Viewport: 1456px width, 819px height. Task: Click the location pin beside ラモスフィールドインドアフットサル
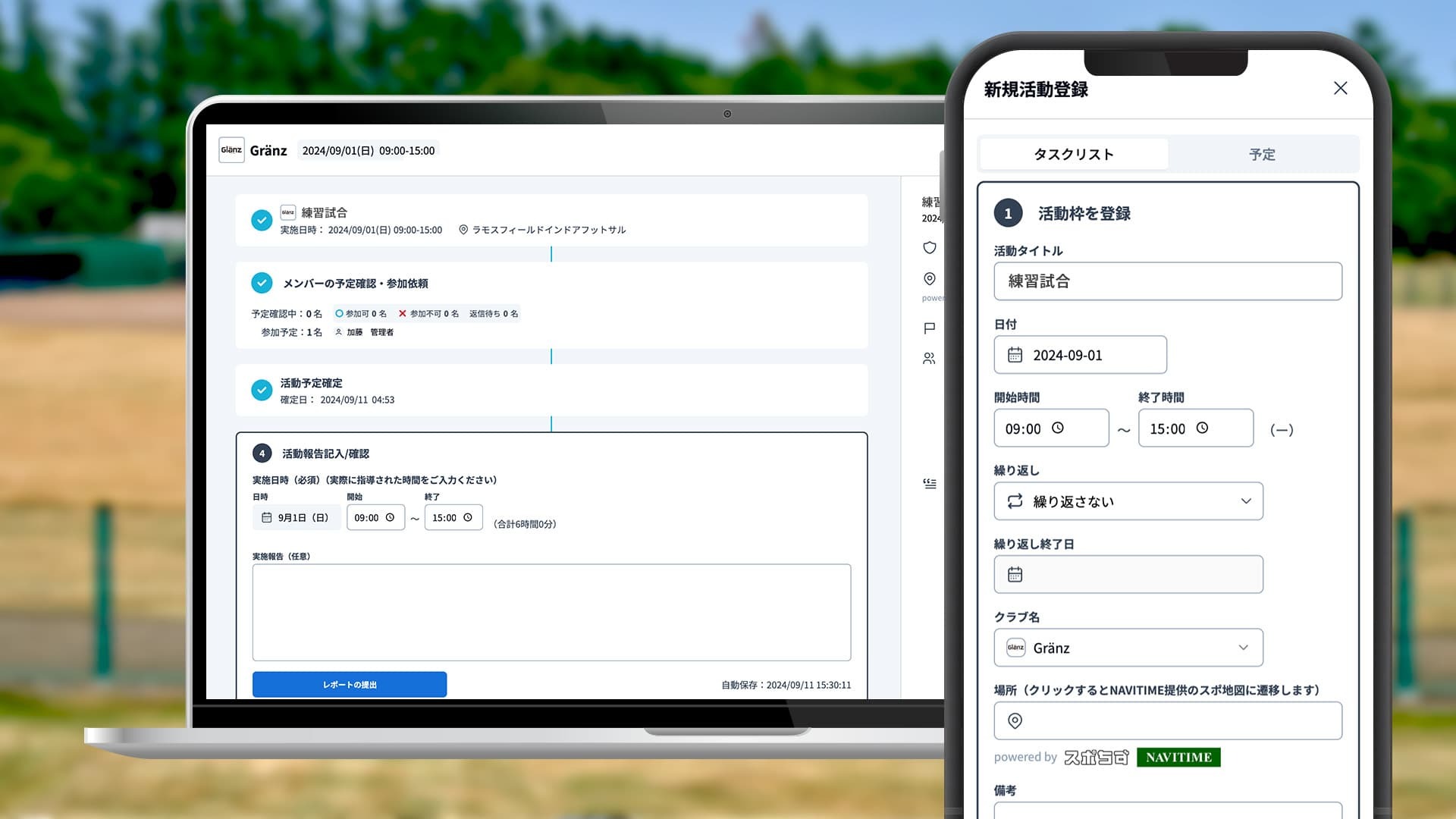coord(463,230)
